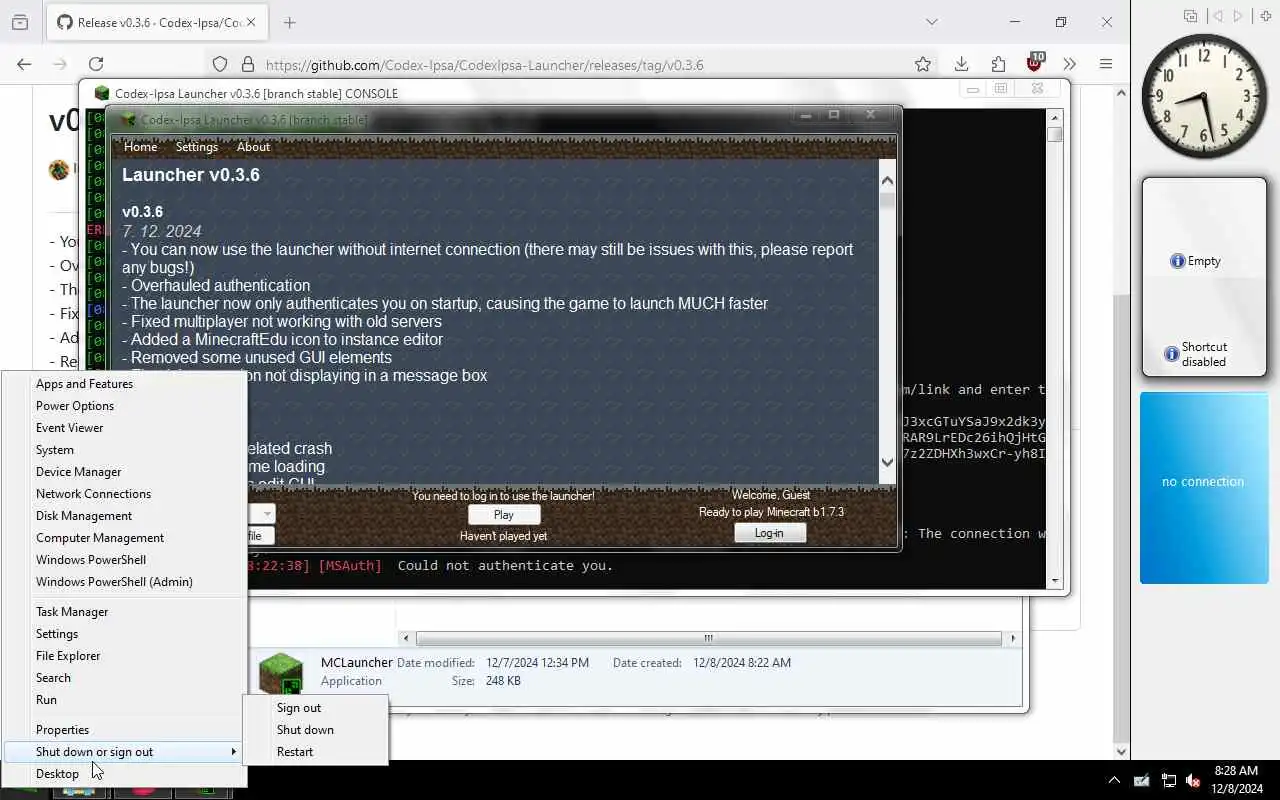Image resolution: width=1280 pixels, height=800 pixels.
Task: Click the Empty info icon in gadget
Action: (x=1177, y=261)
